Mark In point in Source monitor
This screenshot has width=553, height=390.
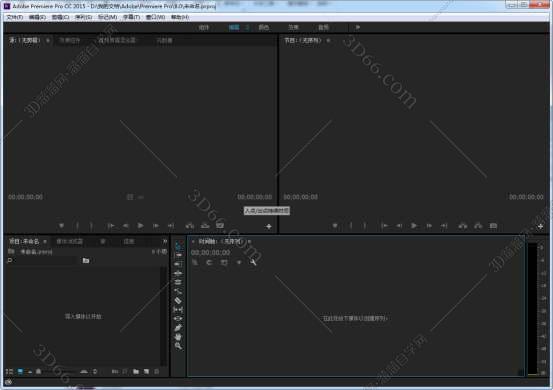pyautogui.click(x=77, y=226)
